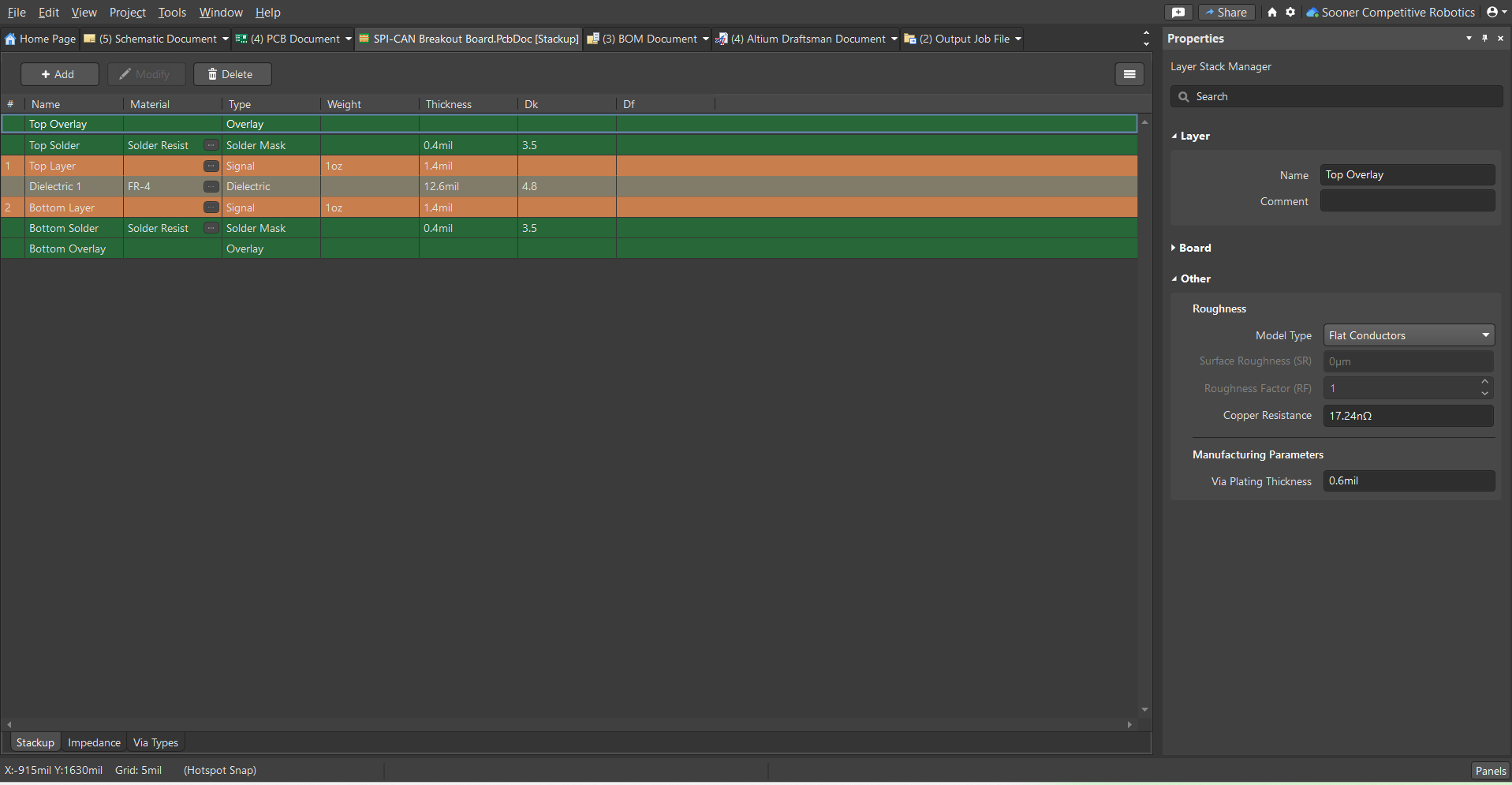Image resolution: width=1512 pixels, height=785 pixels.
Task: Open the Model Type dropdown
Action: 1409,335
